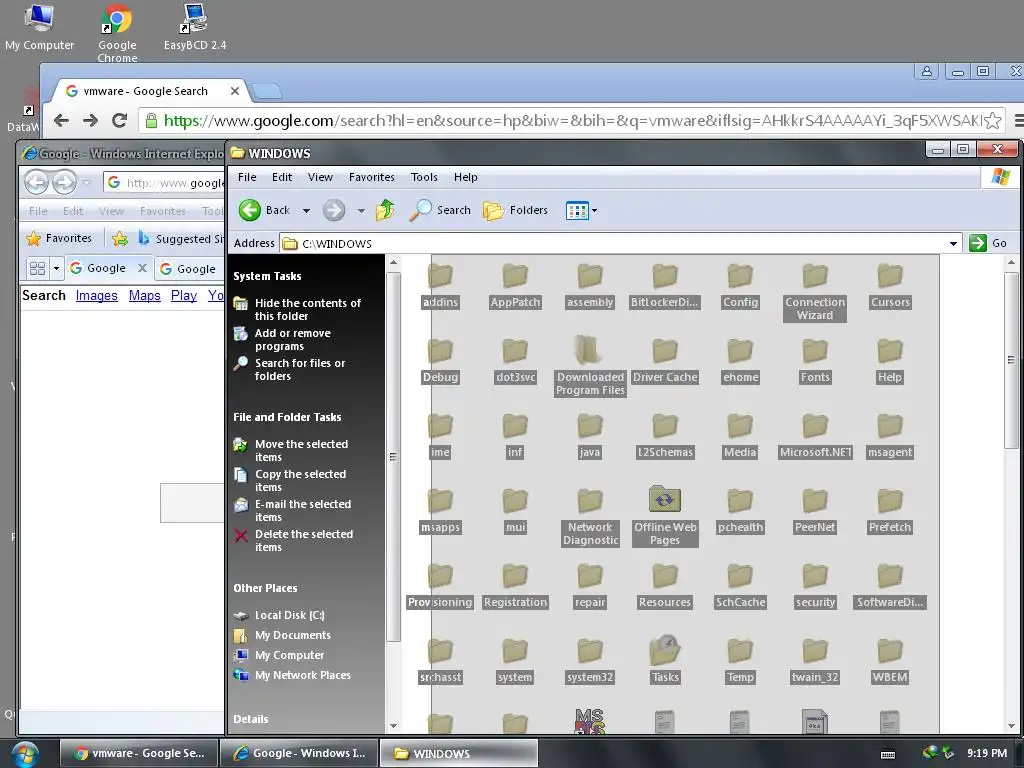Click Chrome's reload button
The height and width of the screenshot is (768, 1024).
(120, 120)
